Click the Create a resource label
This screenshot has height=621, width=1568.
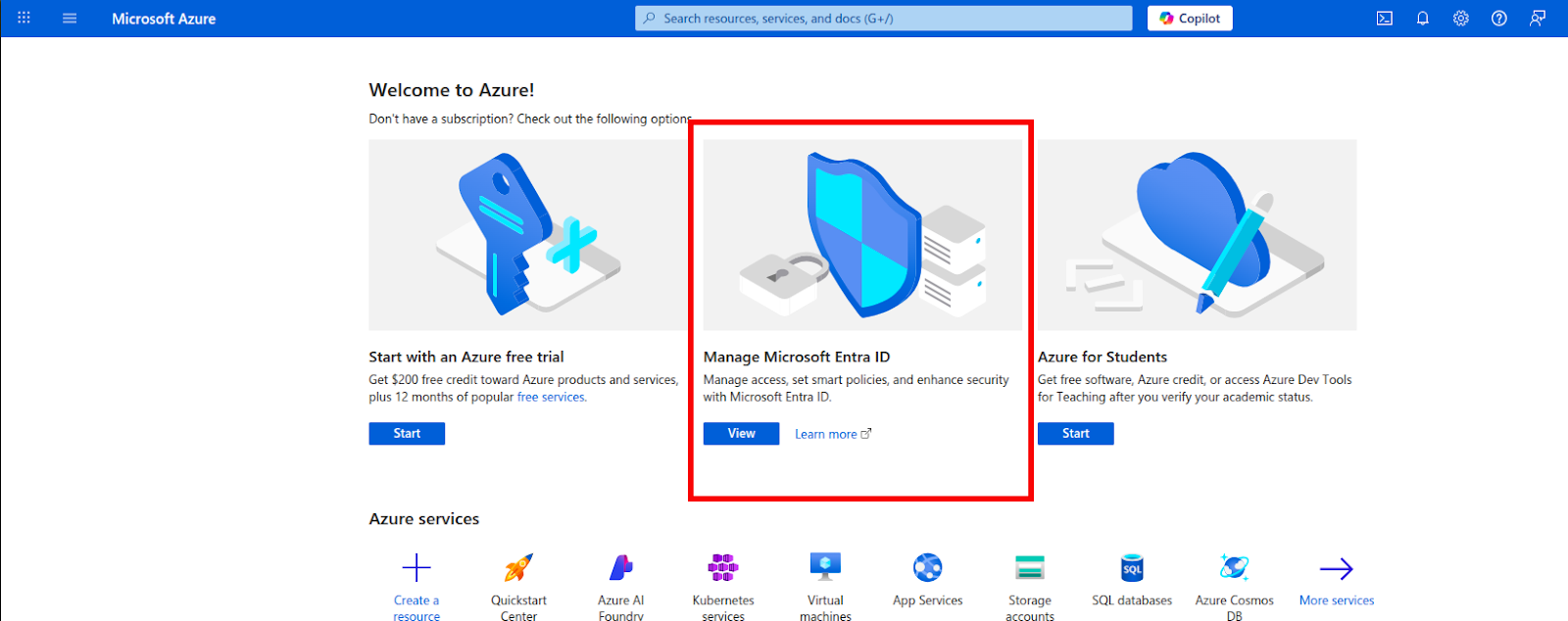pyautogui.click(x=416, y=608)
